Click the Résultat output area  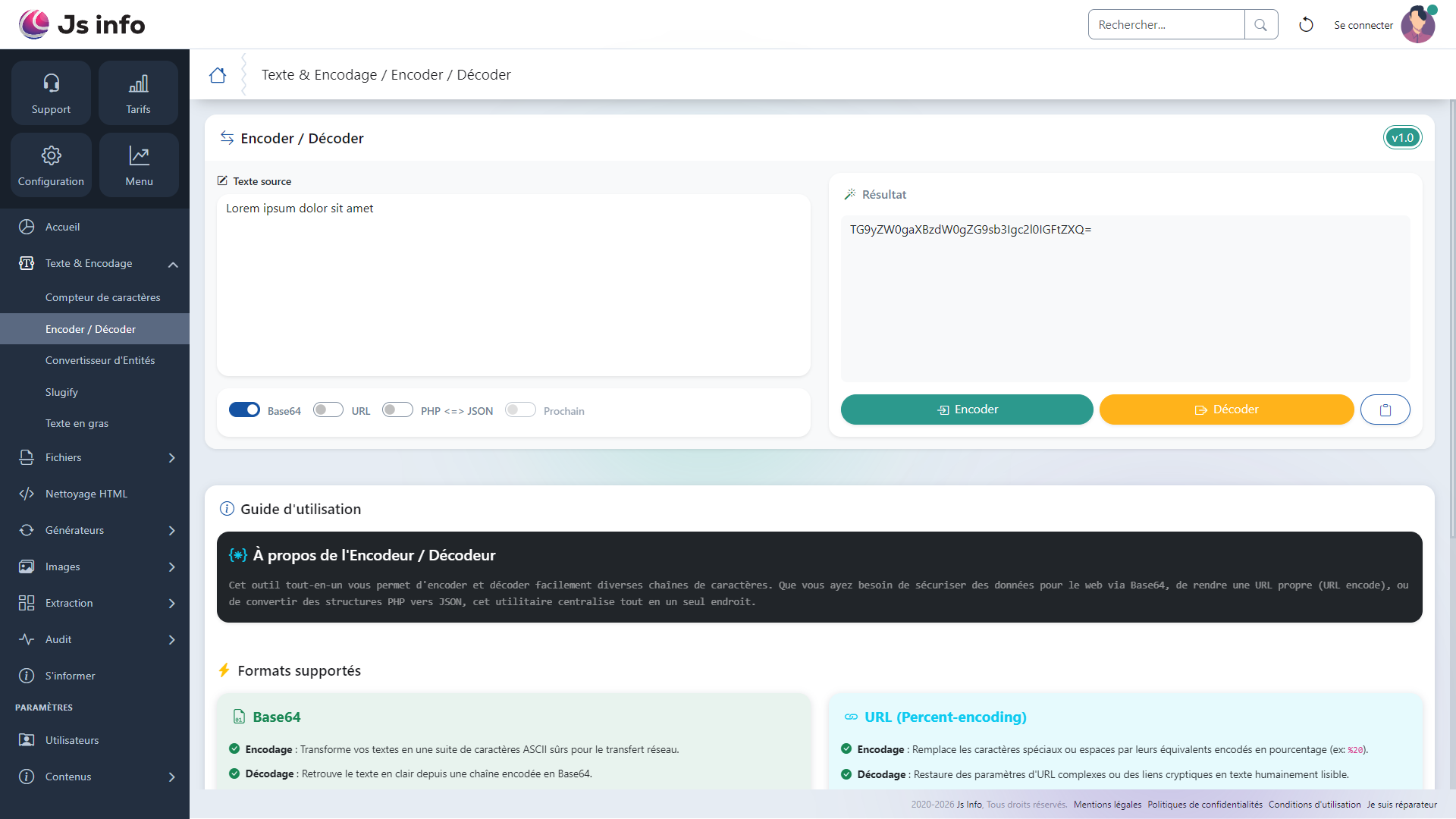click(1125, 299)
